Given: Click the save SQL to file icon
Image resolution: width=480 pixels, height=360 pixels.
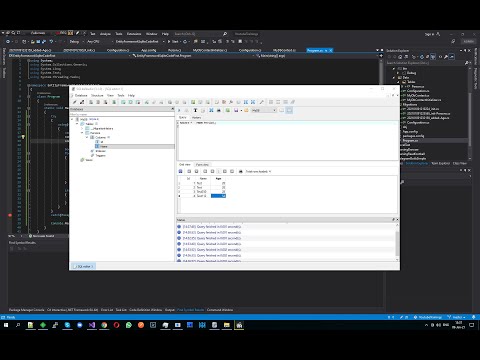Looking at the screenshot, I should [236, 110].
